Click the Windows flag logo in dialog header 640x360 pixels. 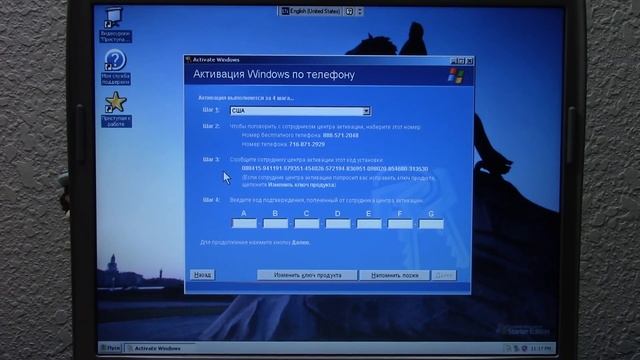pos(456,76)
